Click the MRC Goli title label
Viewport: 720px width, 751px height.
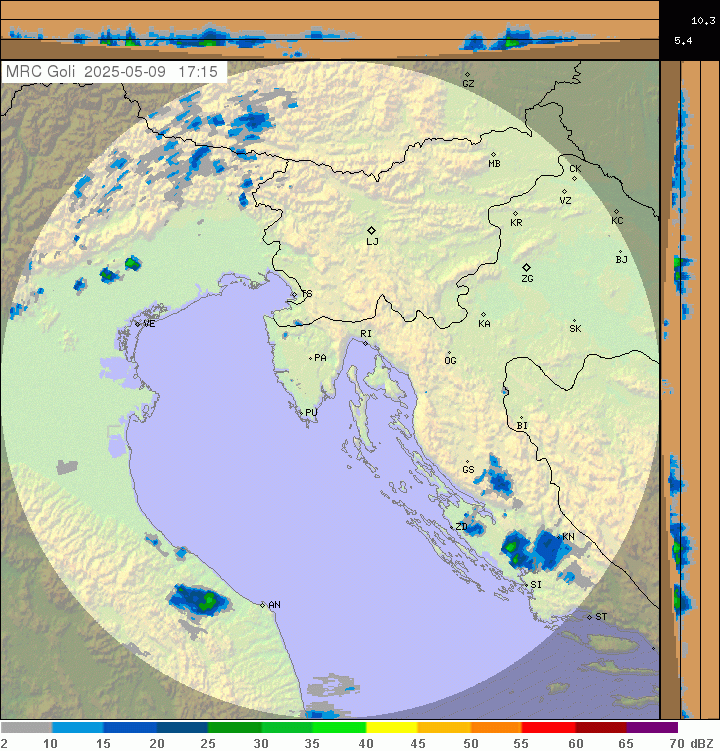40,72
